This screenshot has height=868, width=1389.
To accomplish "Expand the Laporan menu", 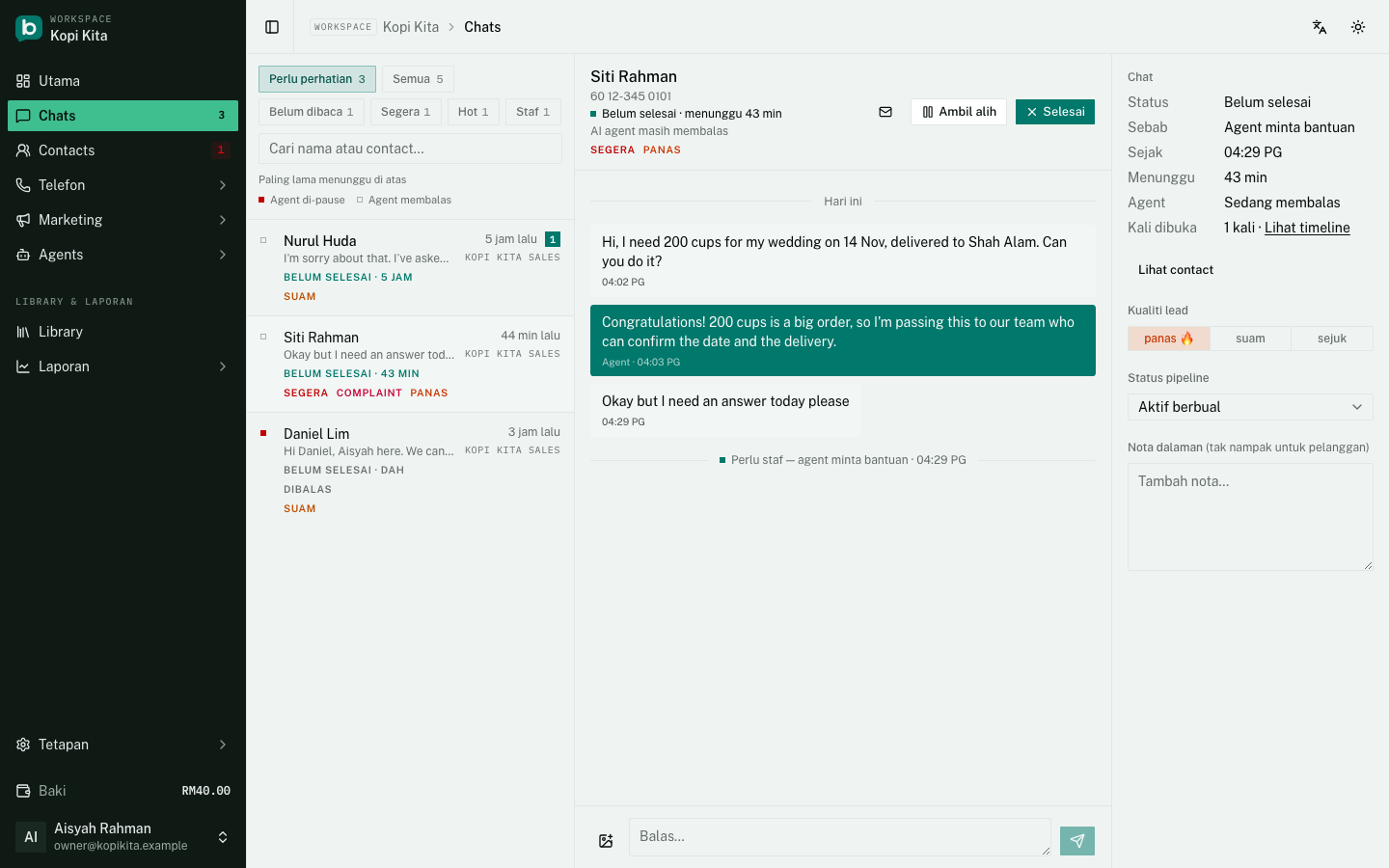I will (123, 366).
